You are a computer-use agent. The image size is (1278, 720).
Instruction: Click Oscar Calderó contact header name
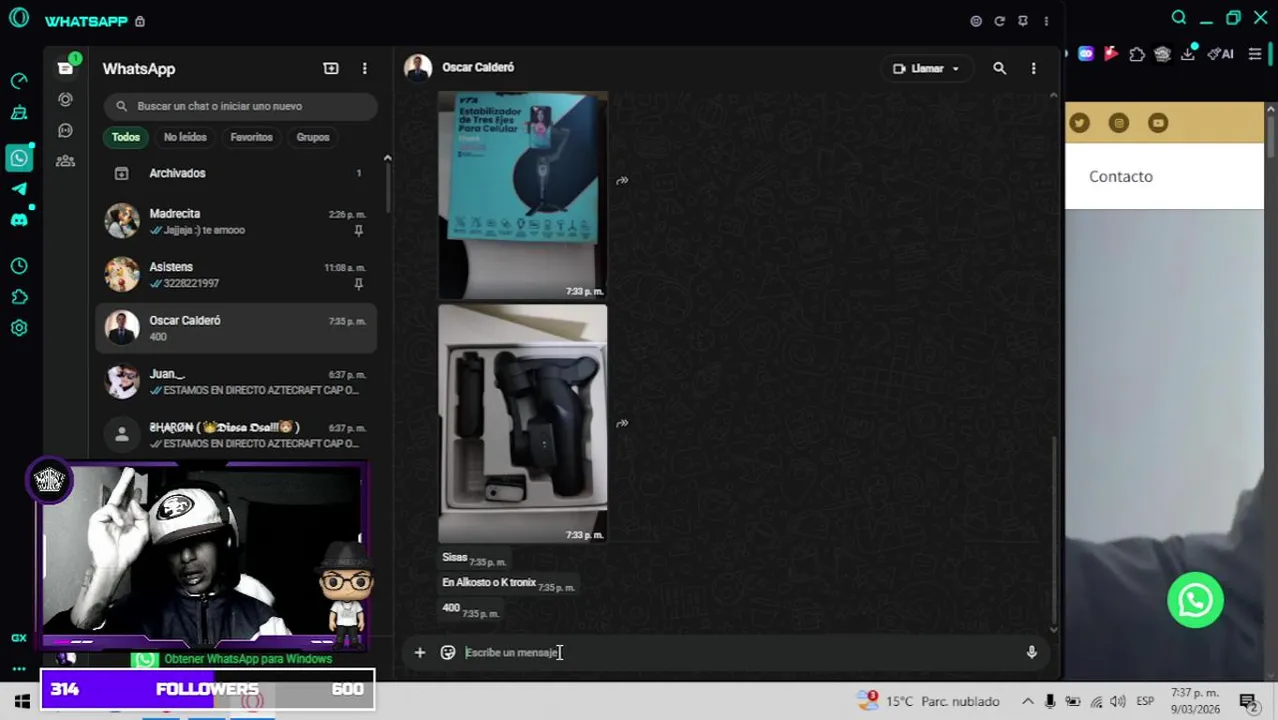point(478,67)
